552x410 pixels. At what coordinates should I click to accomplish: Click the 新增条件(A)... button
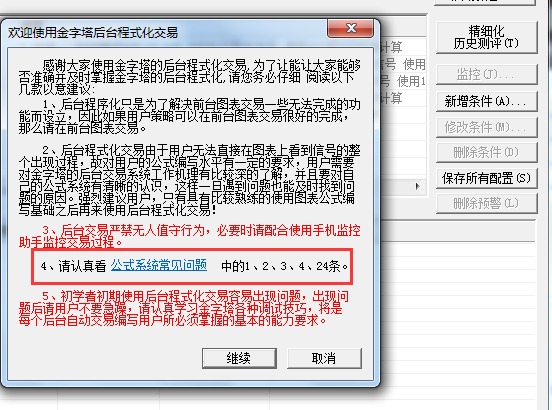coord(487,101)
